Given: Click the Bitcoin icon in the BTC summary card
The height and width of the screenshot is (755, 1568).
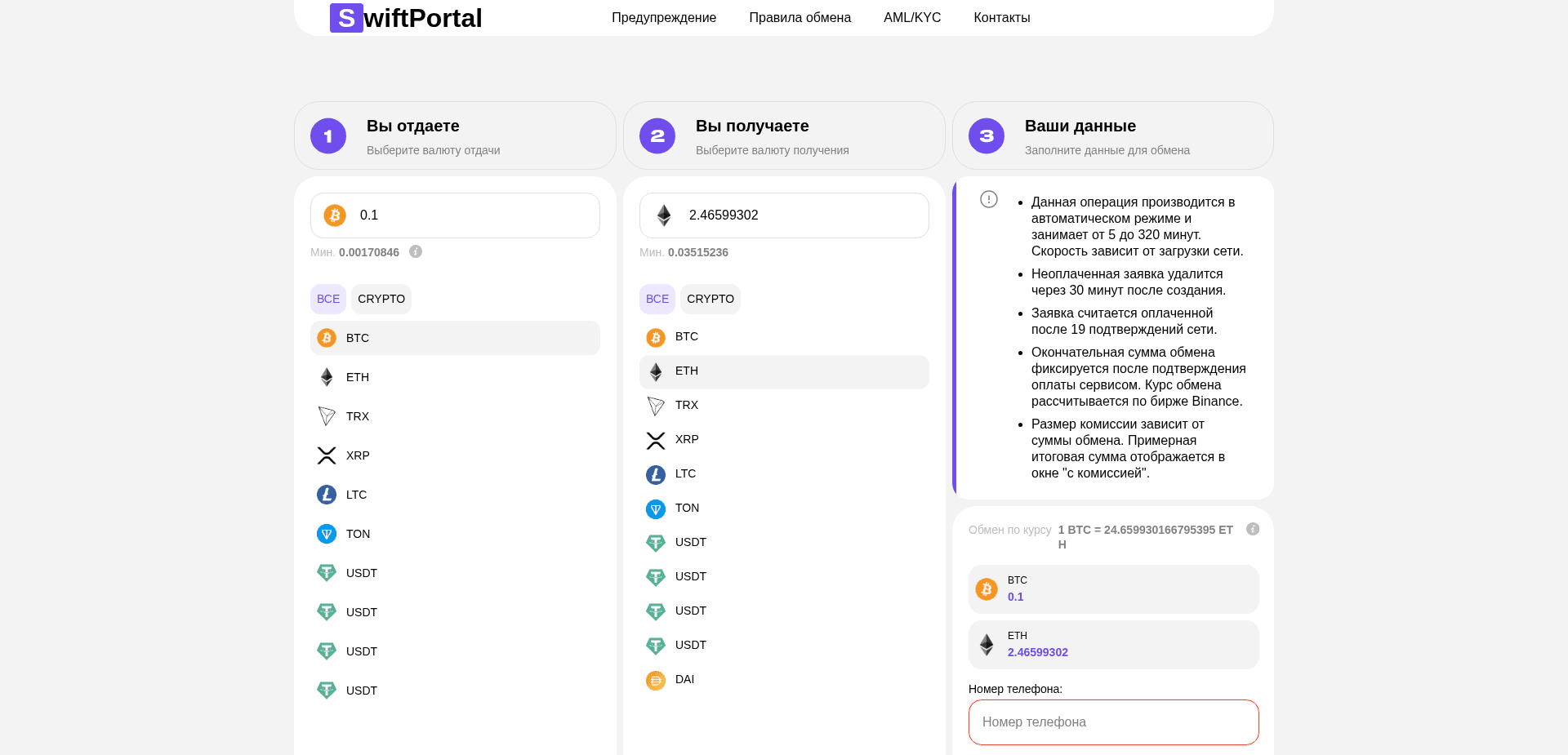Looking at the screenshot, I should click(987, 589).
